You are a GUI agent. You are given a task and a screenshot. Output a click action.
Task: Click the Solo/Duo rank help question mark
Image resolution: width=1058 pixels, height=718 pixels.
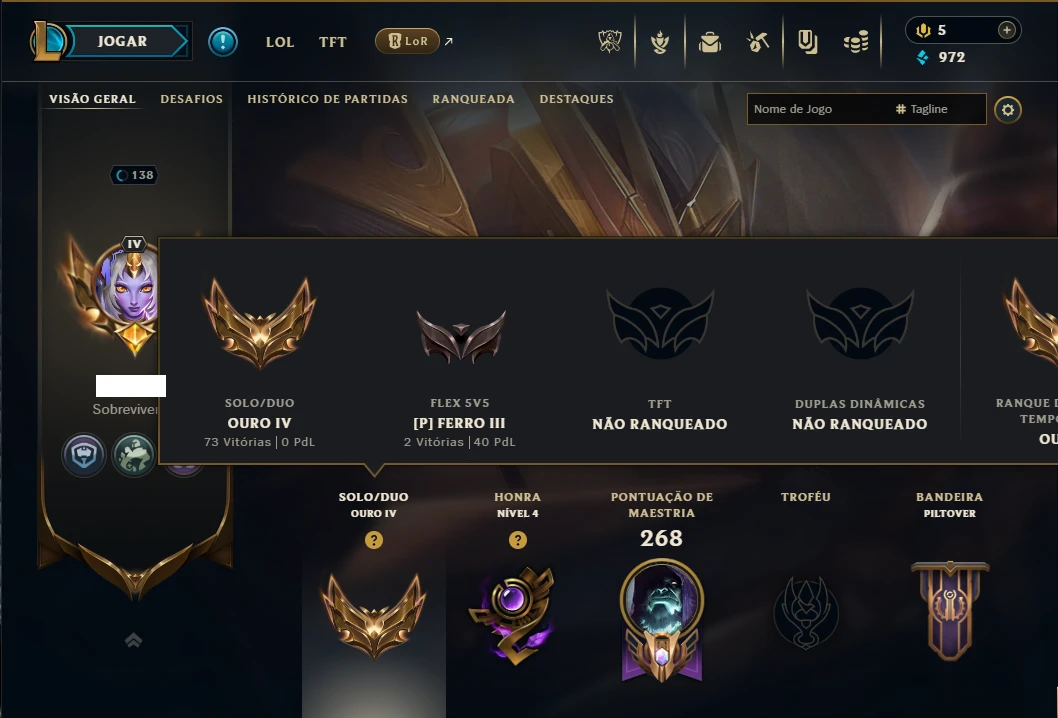374,540
